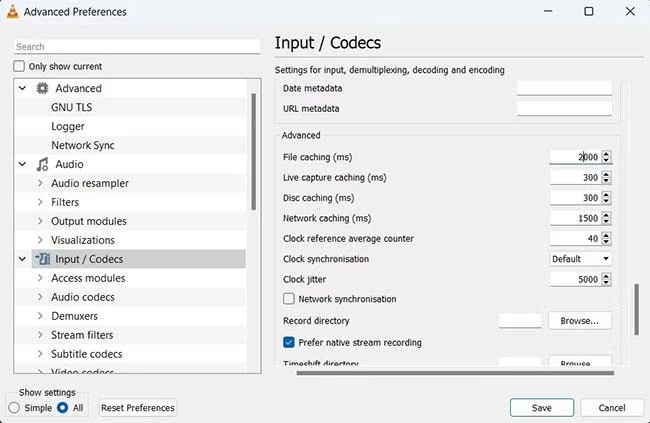Viewport: 650px width, 423px height.
Task: Click the tree panel vertical scrollbar
Action: click(254, 151)
